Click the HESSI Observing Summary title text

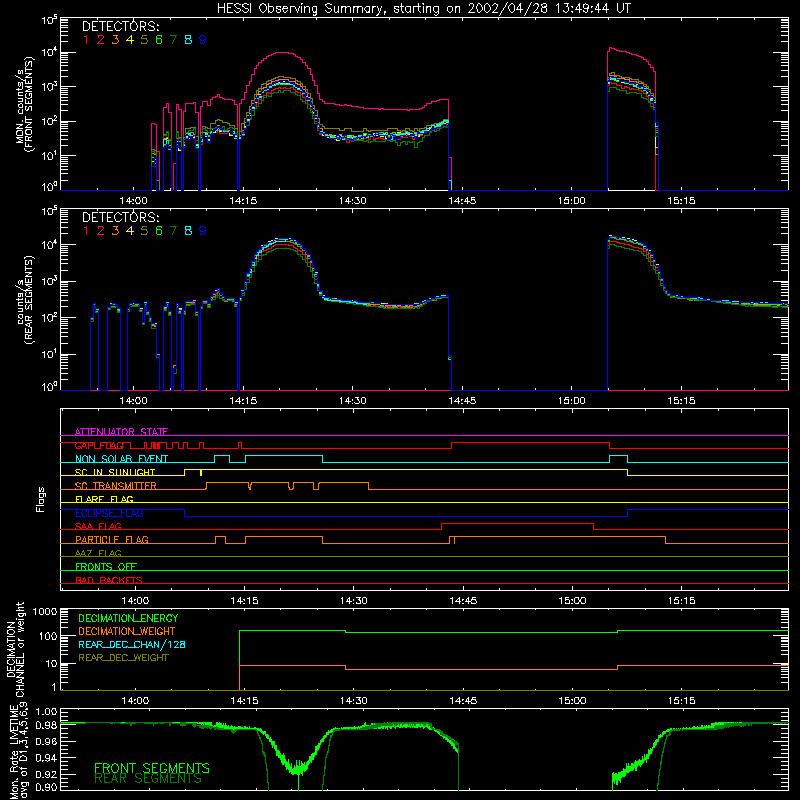tap(423, 9)
